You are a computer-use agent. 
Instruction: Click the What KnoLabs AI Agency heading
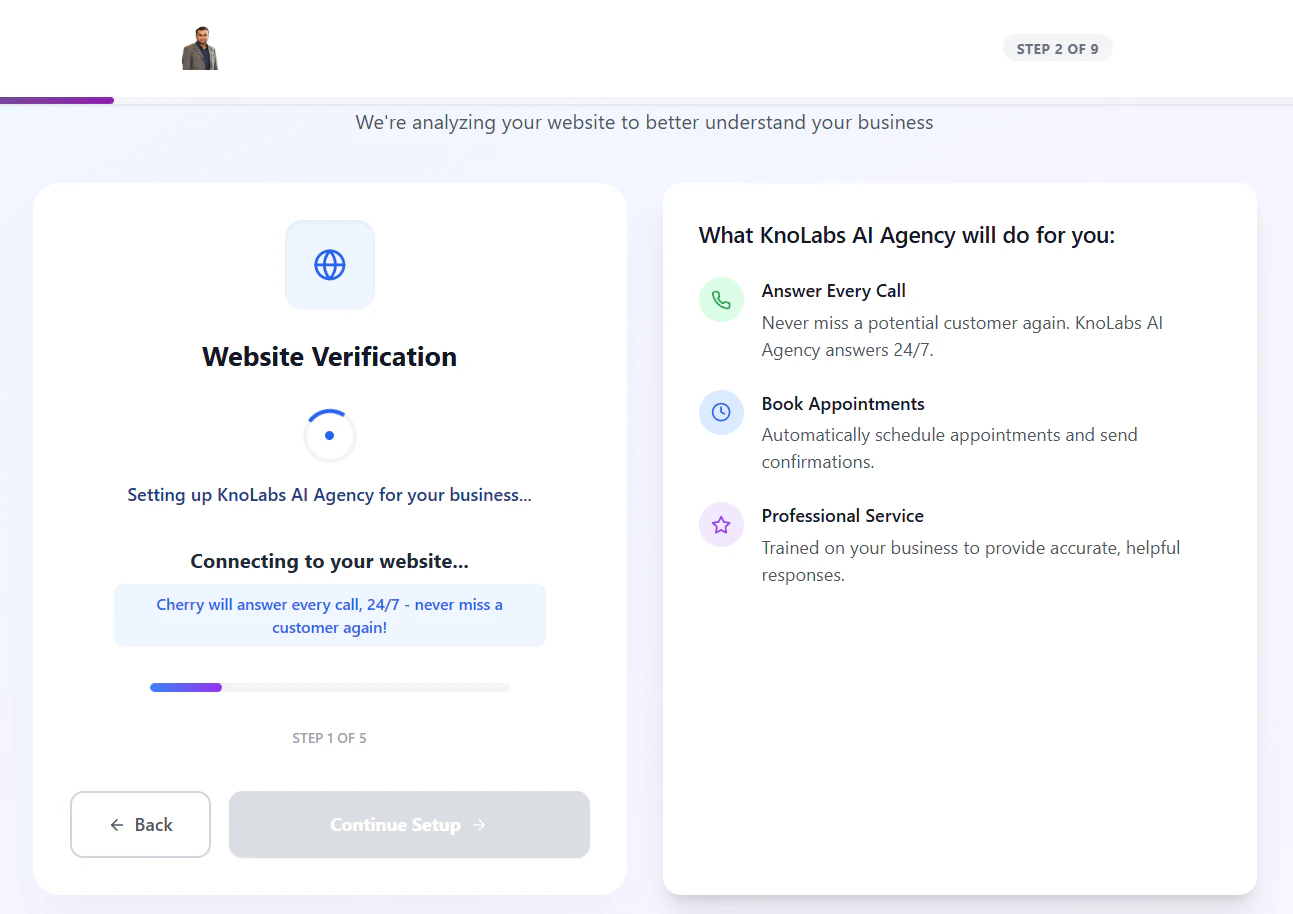(x=906, y=235)
